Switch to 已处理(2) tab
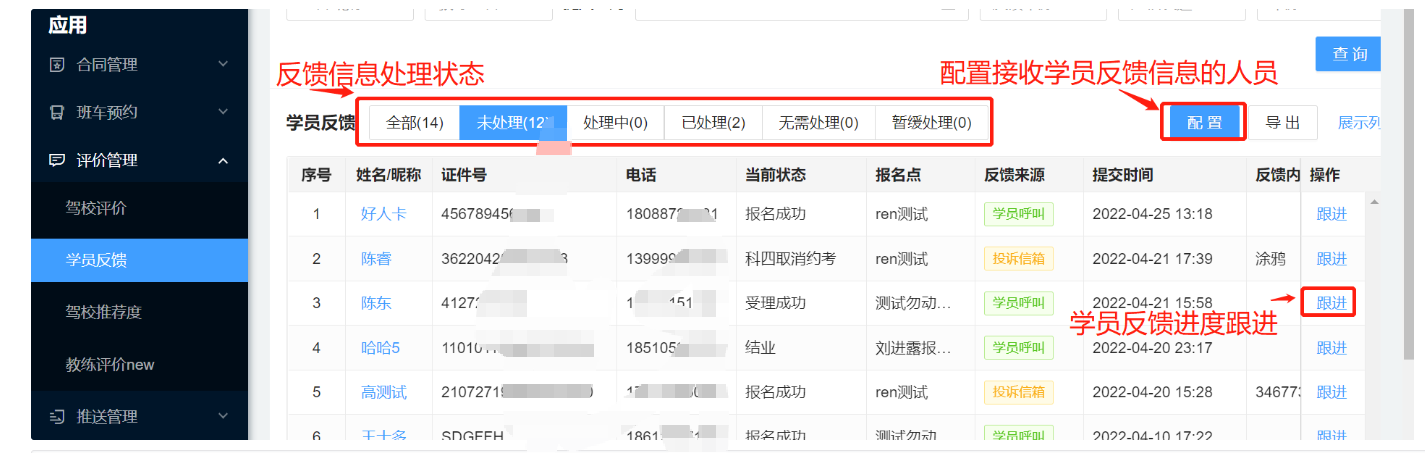 [x=713, y=123]
